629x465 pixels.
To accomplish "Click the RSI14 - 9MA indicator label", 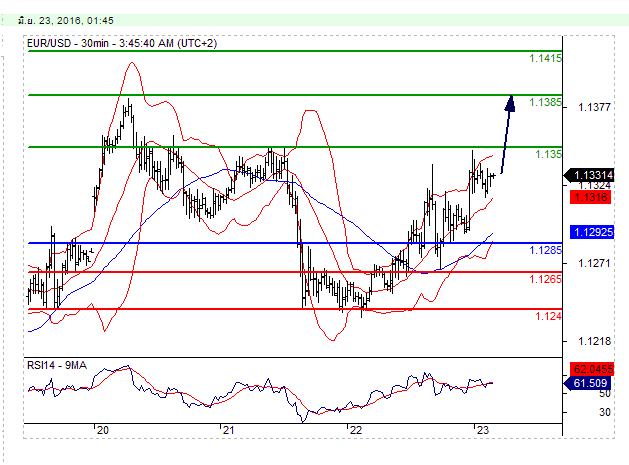I will pos(57,365).
